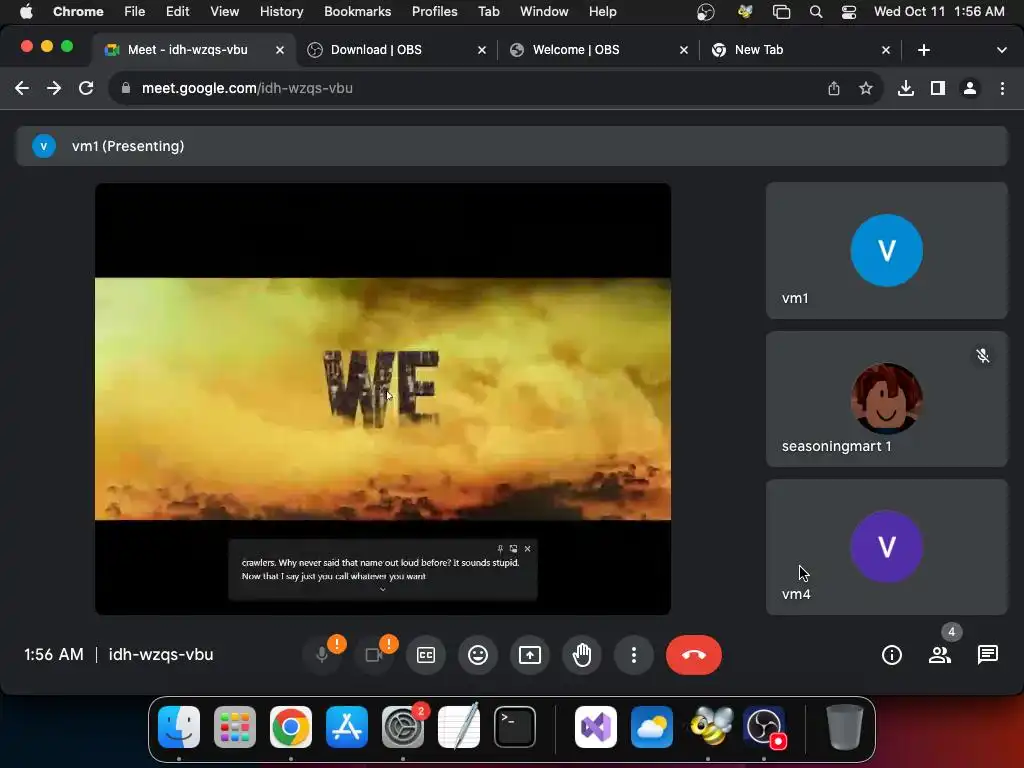This screenshot has width=1024, height=768.
Task: Close the New Tab tab
Action: click(x=886, y=50)
